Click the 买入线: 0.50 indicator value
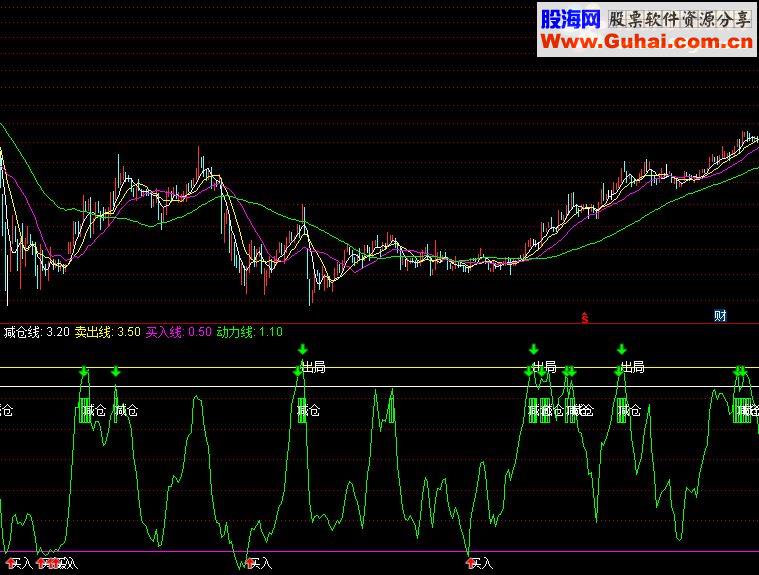 click(x=179, y=332)
